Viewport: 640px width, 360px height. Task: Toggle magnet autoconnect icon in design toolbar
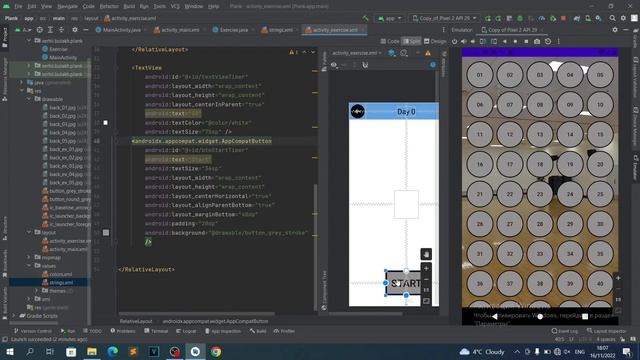[x=365, y=65]
